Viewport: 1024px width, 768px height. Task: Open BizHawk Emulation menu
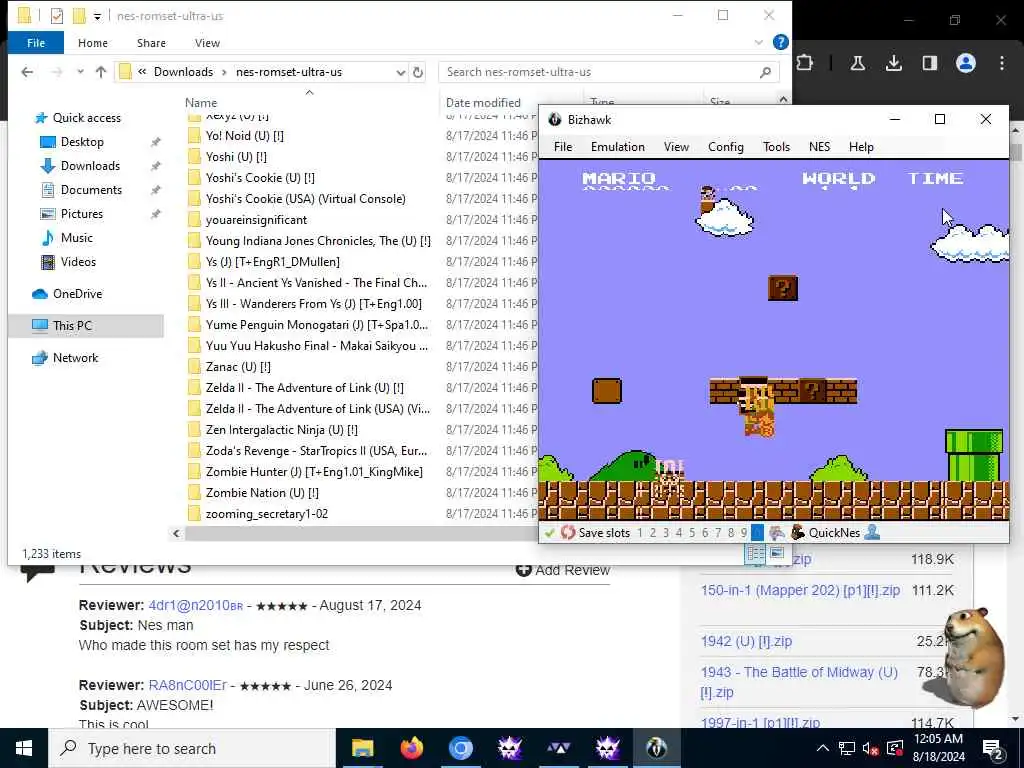618,147
